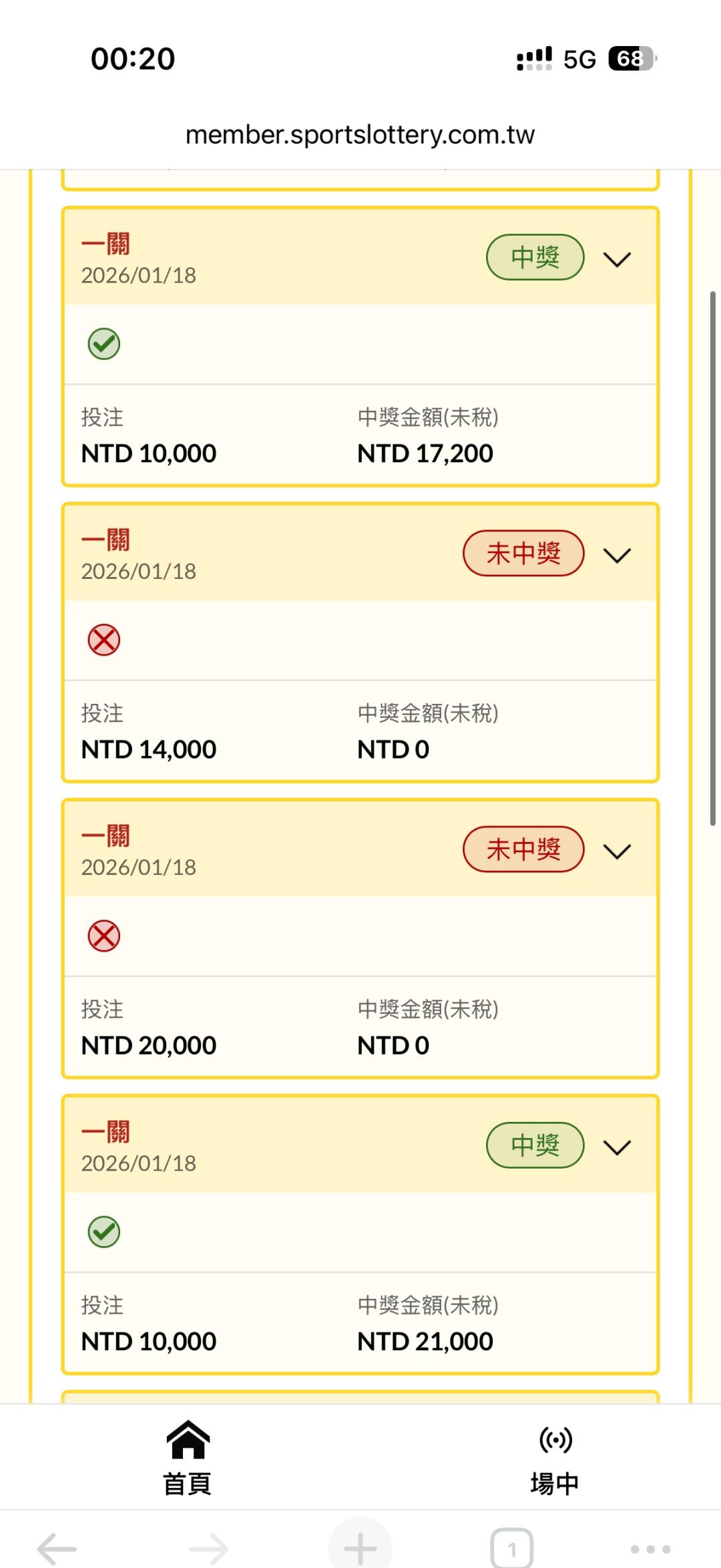Viewport: 721px width, 1568px height.
Task: Tap the browser back arrow
Action: [x=57, y=1548]
